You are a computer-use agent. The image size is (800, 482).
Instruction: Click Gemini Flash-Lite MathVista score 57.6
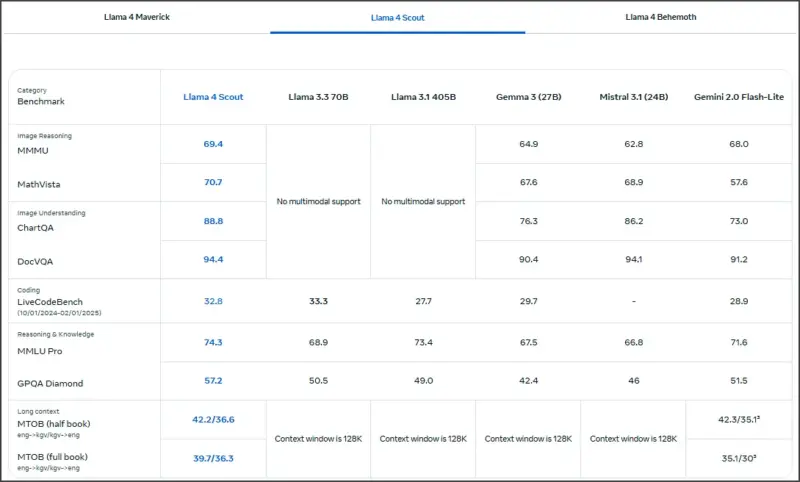[739, 182]
